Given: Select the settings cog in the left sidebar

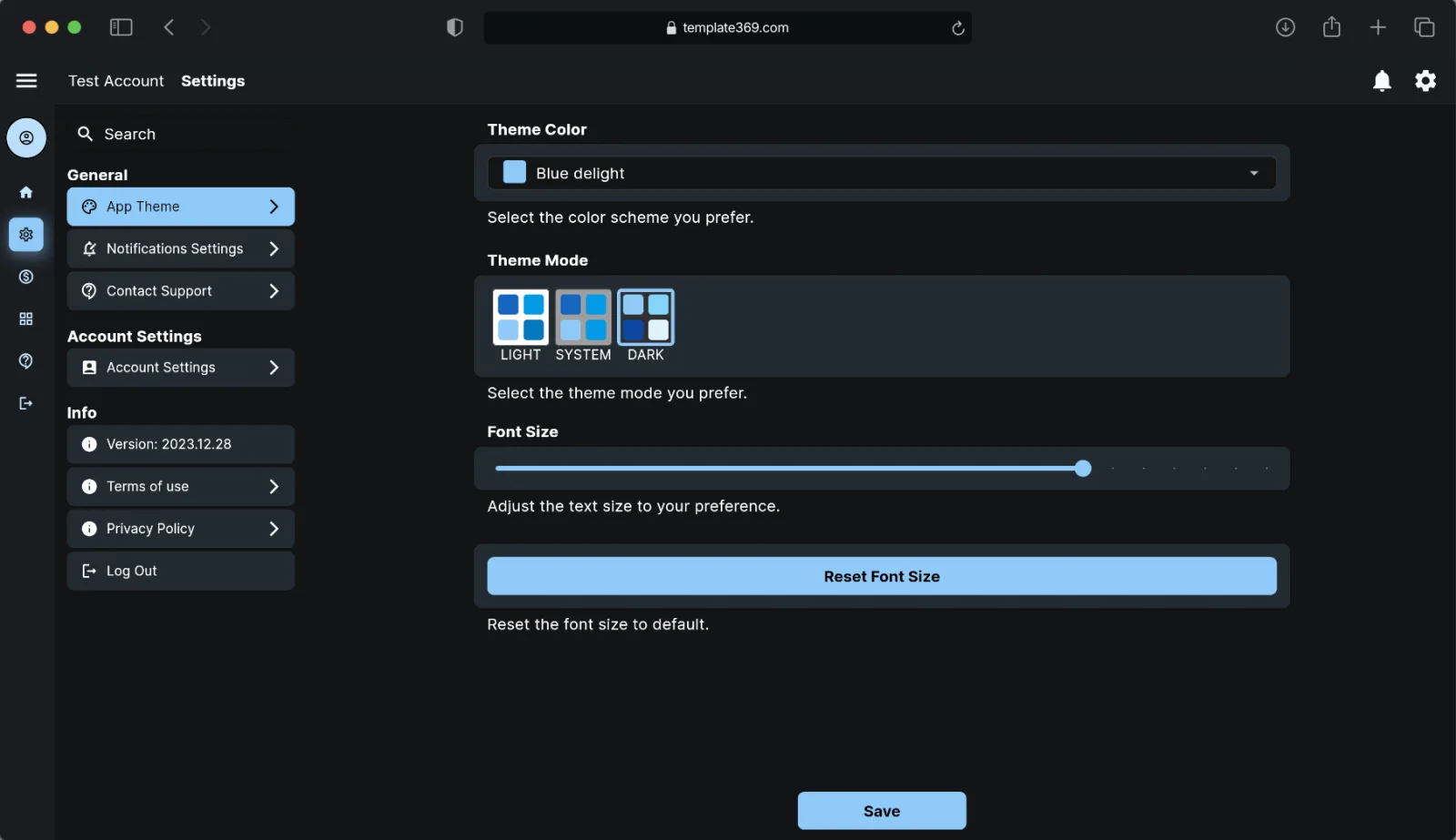Looking at the screenshot, I should point(26,235).
